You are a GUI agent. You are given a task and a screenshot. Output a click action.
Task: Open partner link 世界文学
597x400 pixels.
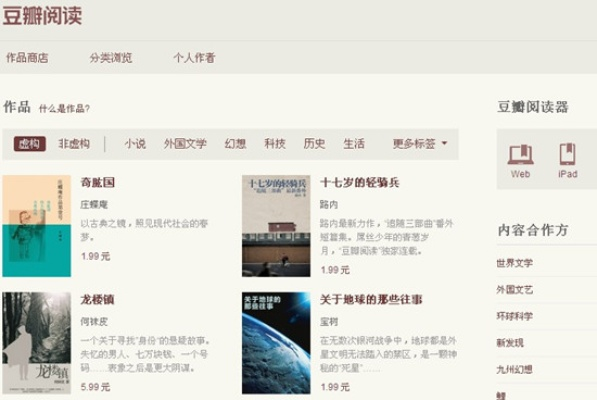pyautogui.click(x=514, y=263)
